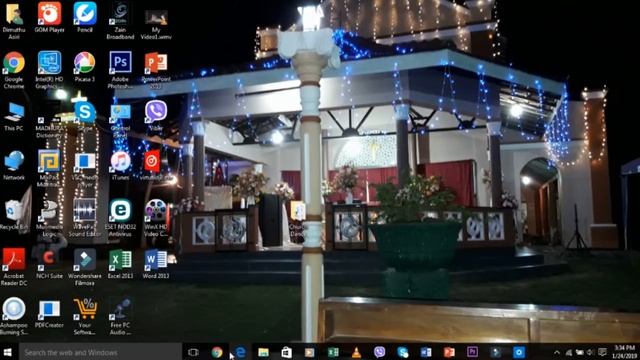Viewport: 640px width, 360px height.
Task: Open the MixPad Multitrack shortcut
Action: [x=49, y=168]
